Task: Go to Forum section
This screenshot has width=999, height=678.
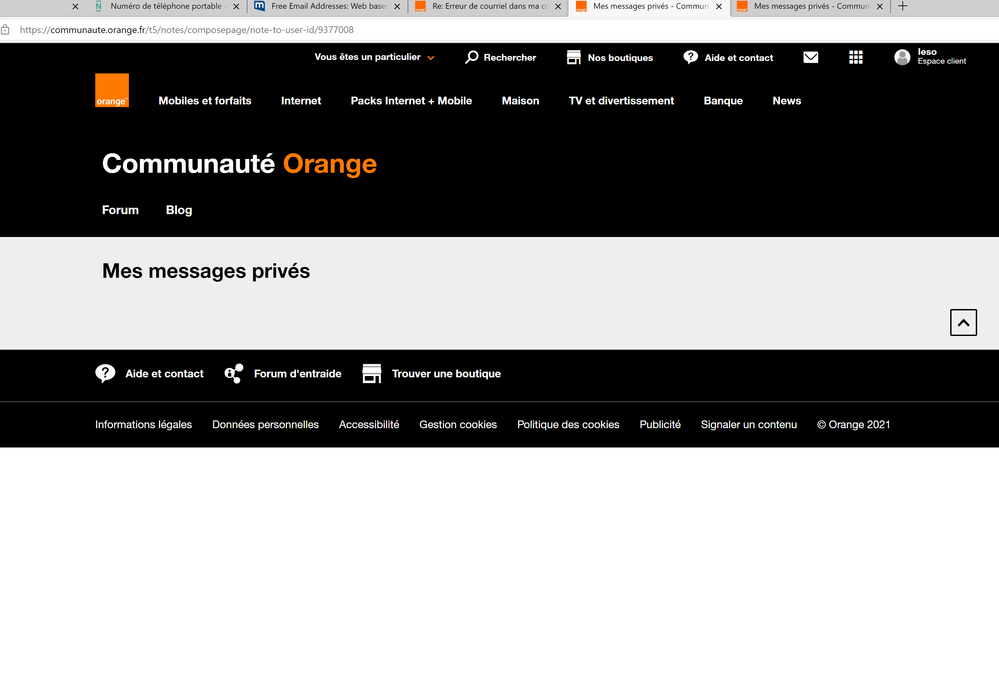Action: coord(120,210)
